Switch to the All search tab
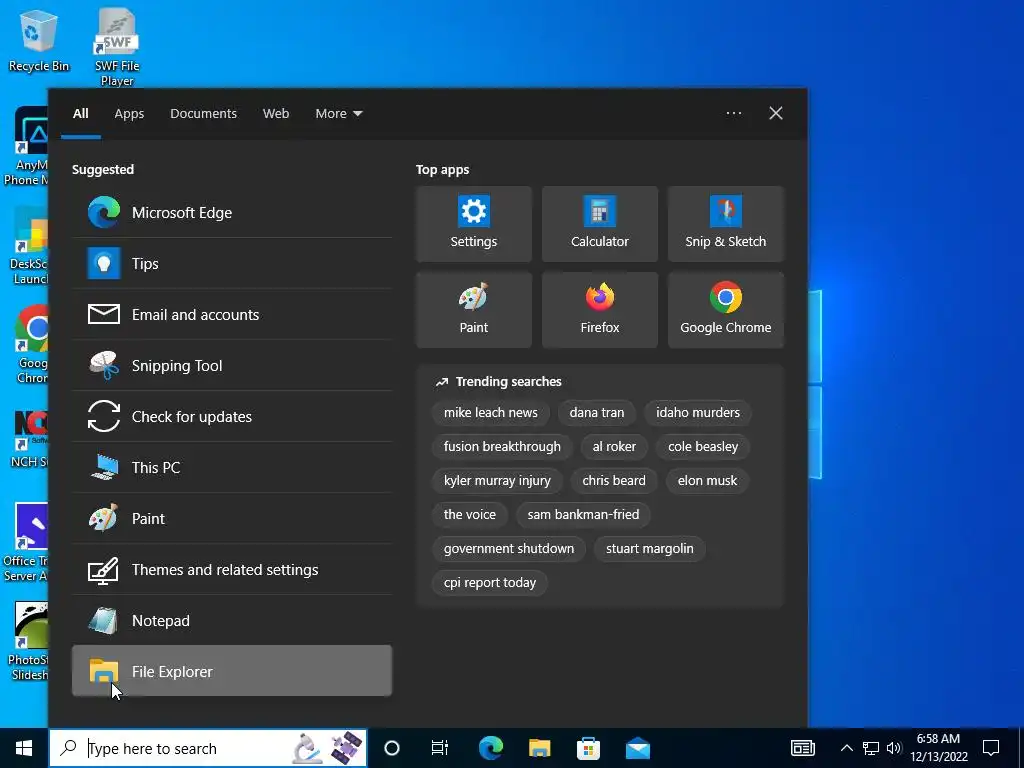1024x768 pixels. 80,114
